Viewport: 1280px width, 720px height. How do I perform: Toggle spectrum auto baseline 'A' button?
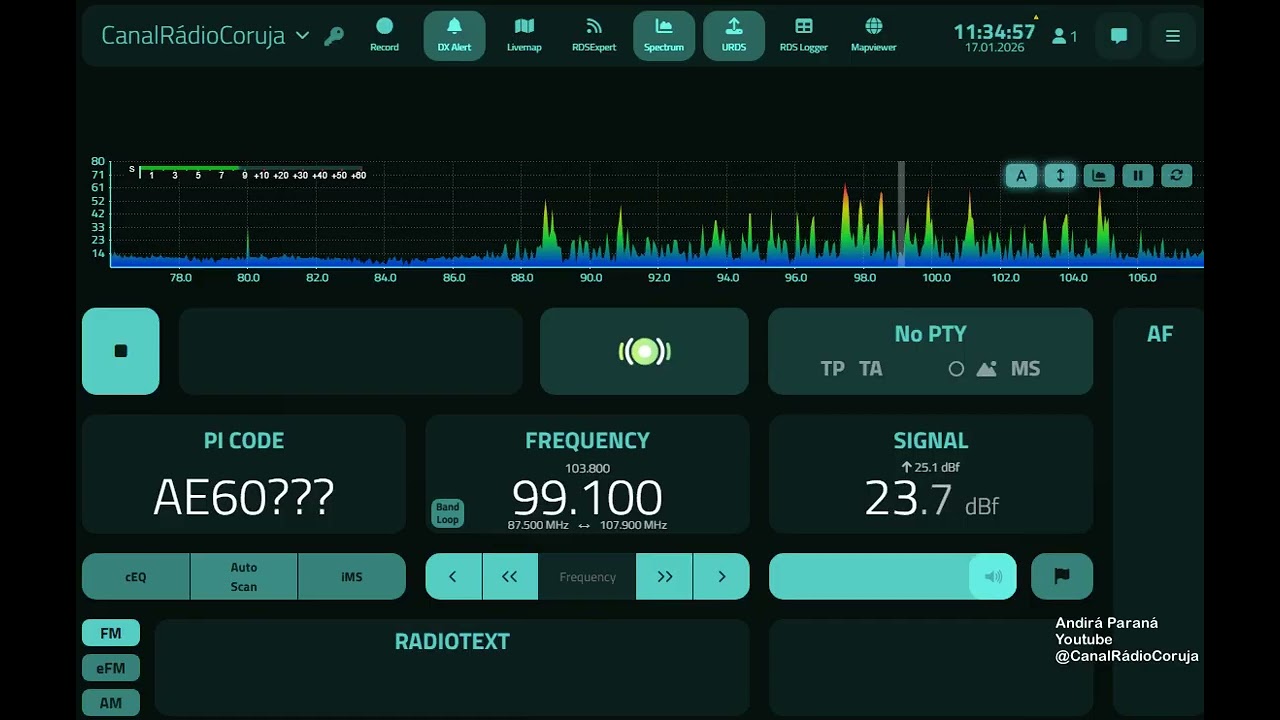coord(1021,176)
